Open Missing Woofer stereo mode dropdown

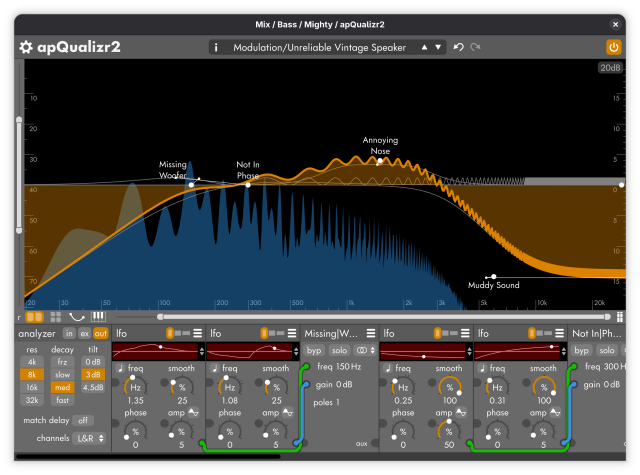tap(365, 351)
